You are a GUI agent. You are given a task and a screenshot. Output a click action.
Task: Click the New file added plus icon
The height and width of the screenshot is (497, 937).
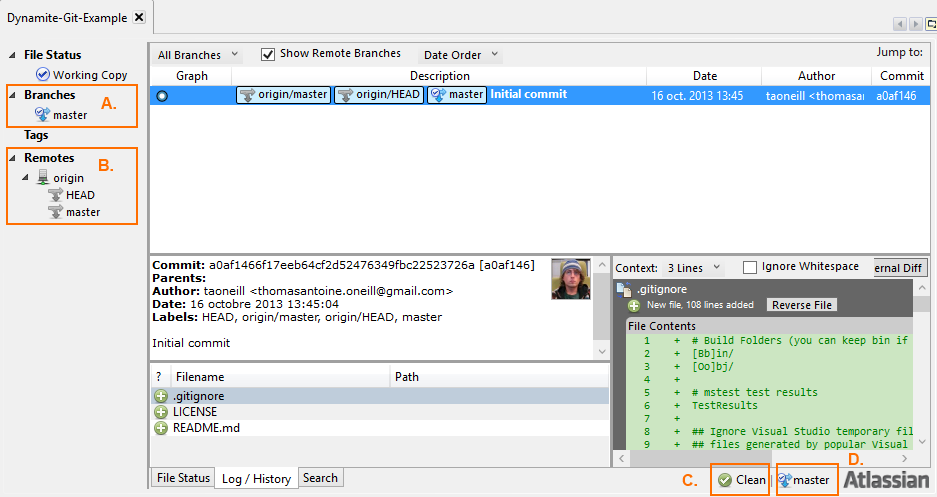(634, 306)
